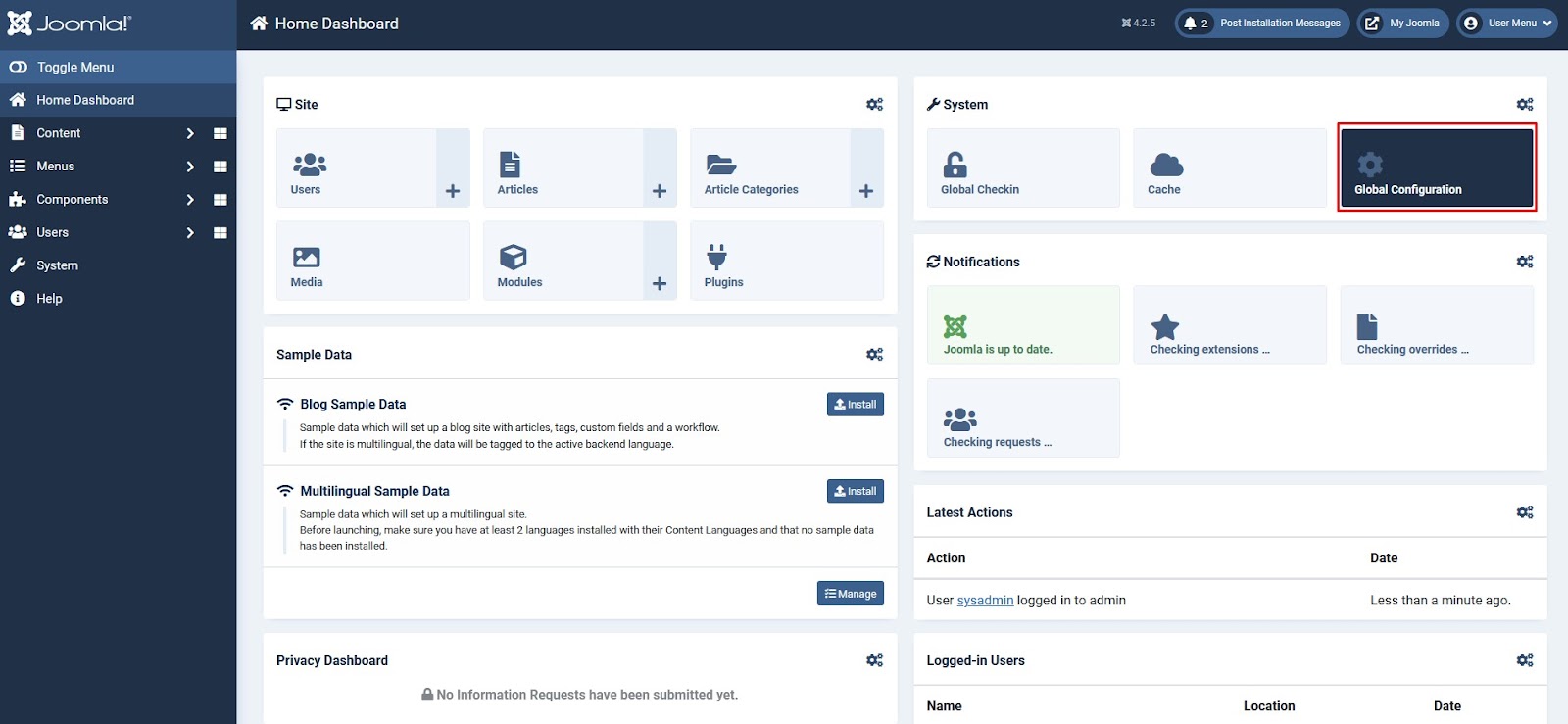Expand the Content menu chevron
This screenshot has width=1568, height=724.
(190, 133)
